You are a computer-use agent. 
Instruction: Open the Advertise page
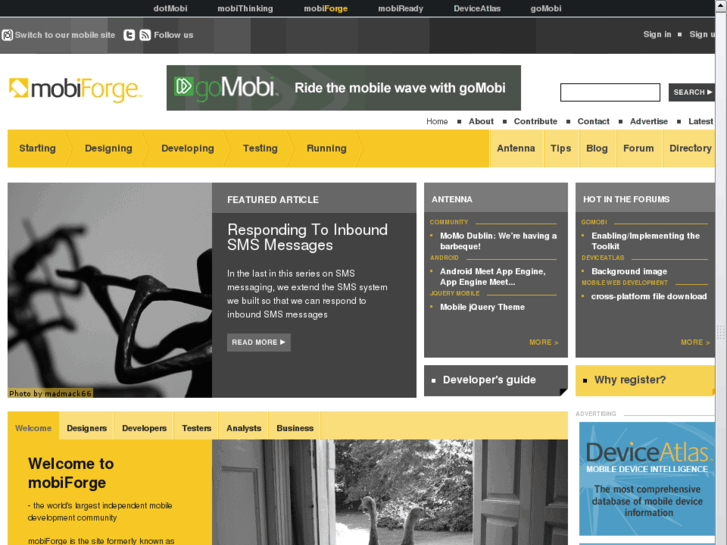(x=649, y=122)
